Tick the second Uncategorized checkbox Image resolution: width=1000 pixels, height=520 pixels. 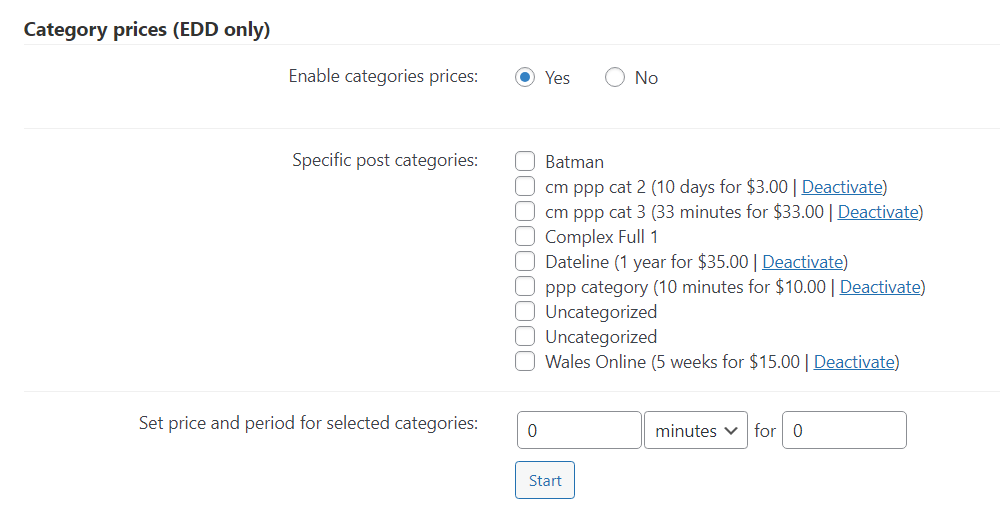525,336
